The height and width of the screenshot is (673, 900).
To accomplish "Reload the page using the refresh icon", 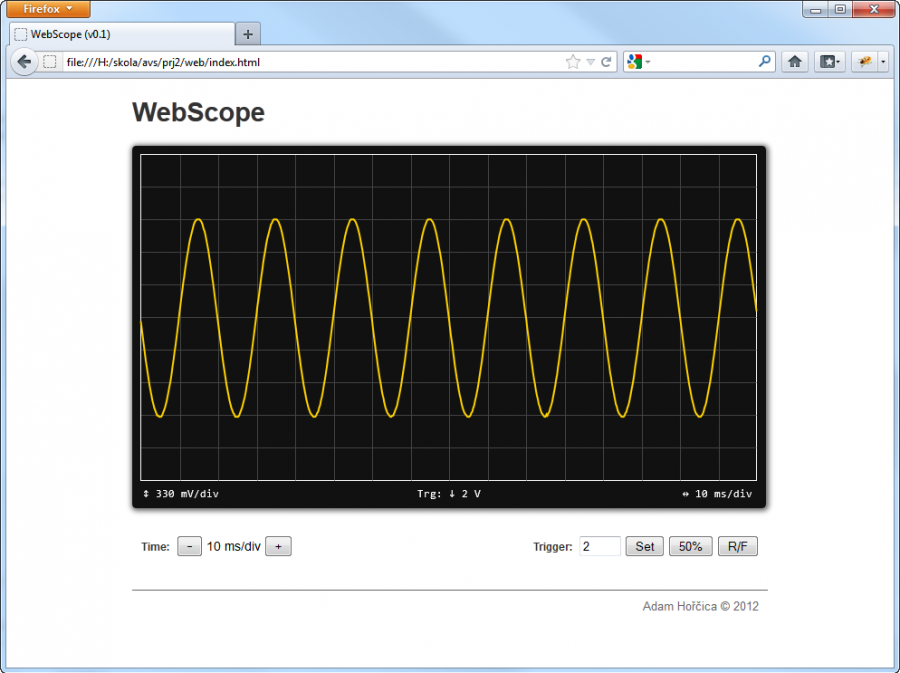I will coord(606,62).
